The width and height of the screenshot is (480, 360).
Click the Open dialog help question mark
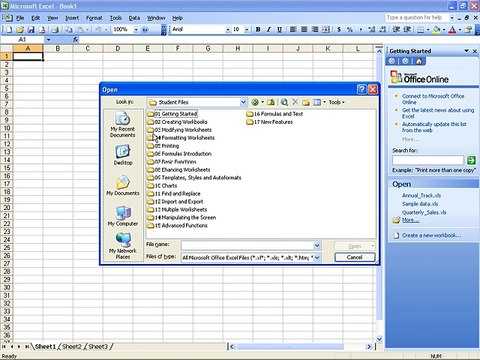coord(361,89)
